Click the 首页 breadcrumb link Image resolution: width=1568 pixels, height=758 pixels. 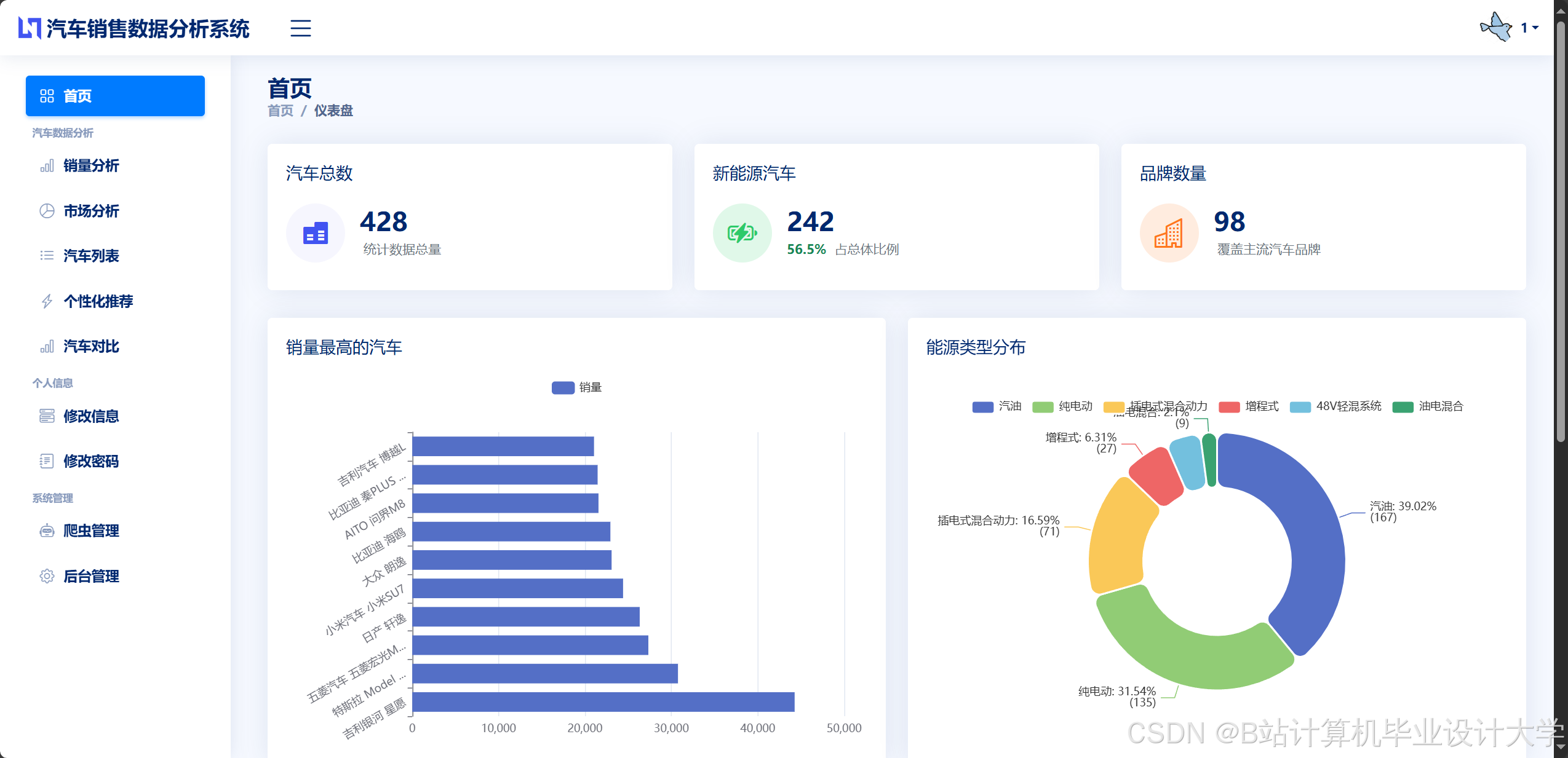point(281,111)
